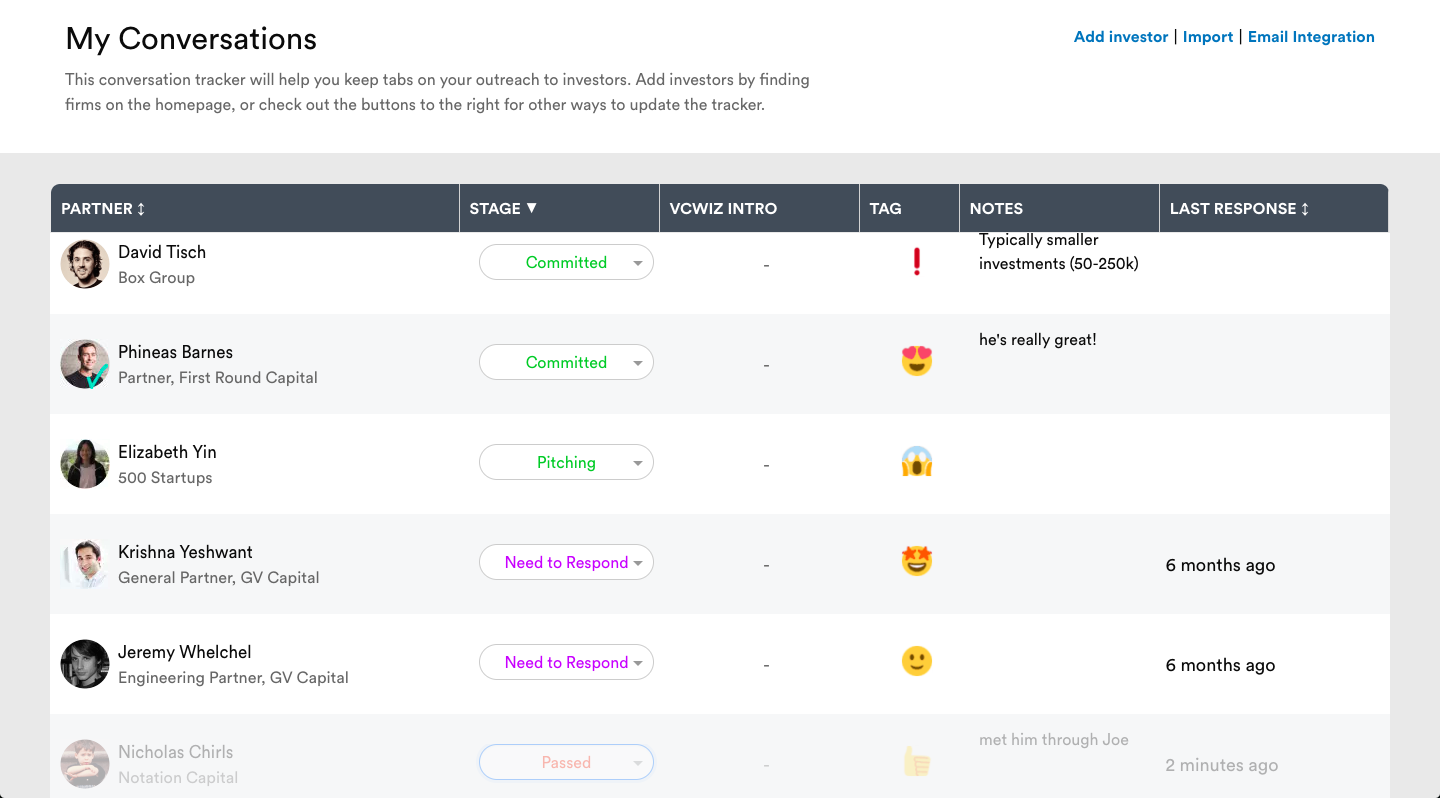1440x798 pixels.
Task: Open the Committed stage dropdown for David Tisch
Action: (x=566, y=262)
